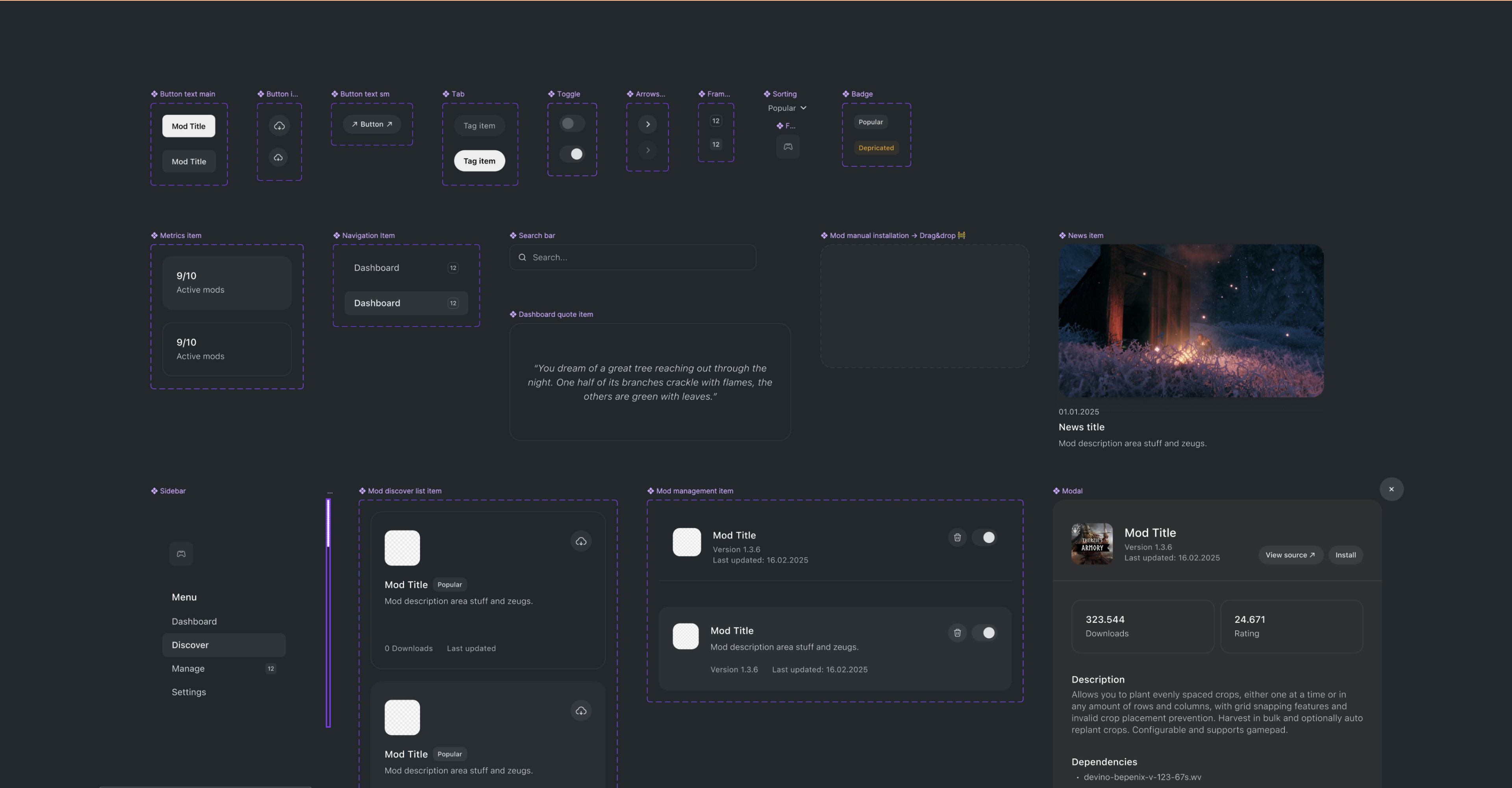Expand the smaller chevron in the Arrows component
Image resolution: width=1512 pixels, height=788 pixels.
pyautogui.click(x=647, y=150)
